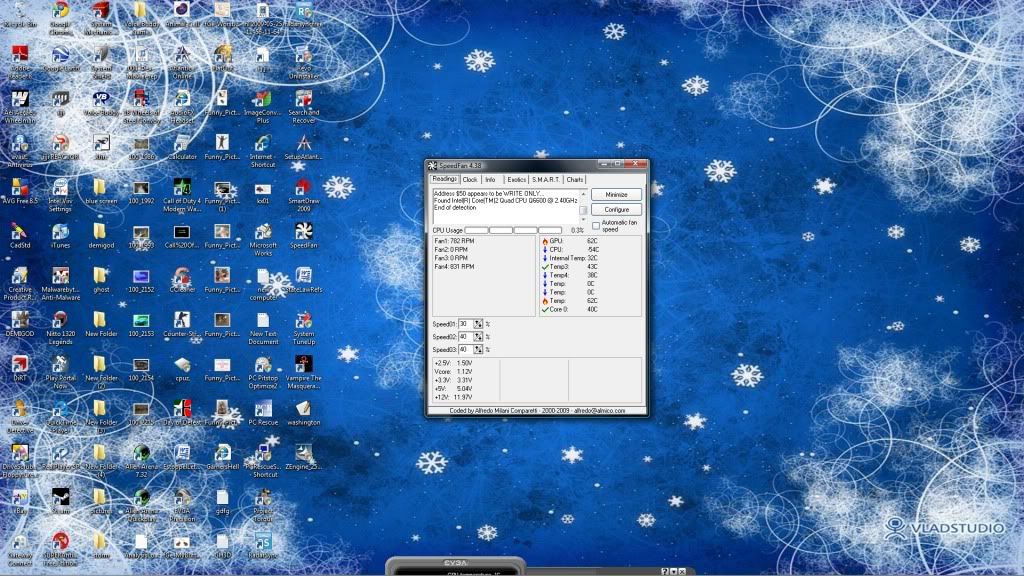Open iTunes from the desktop
Screen dimensions: 1024x576
click(x=61, y=229)
